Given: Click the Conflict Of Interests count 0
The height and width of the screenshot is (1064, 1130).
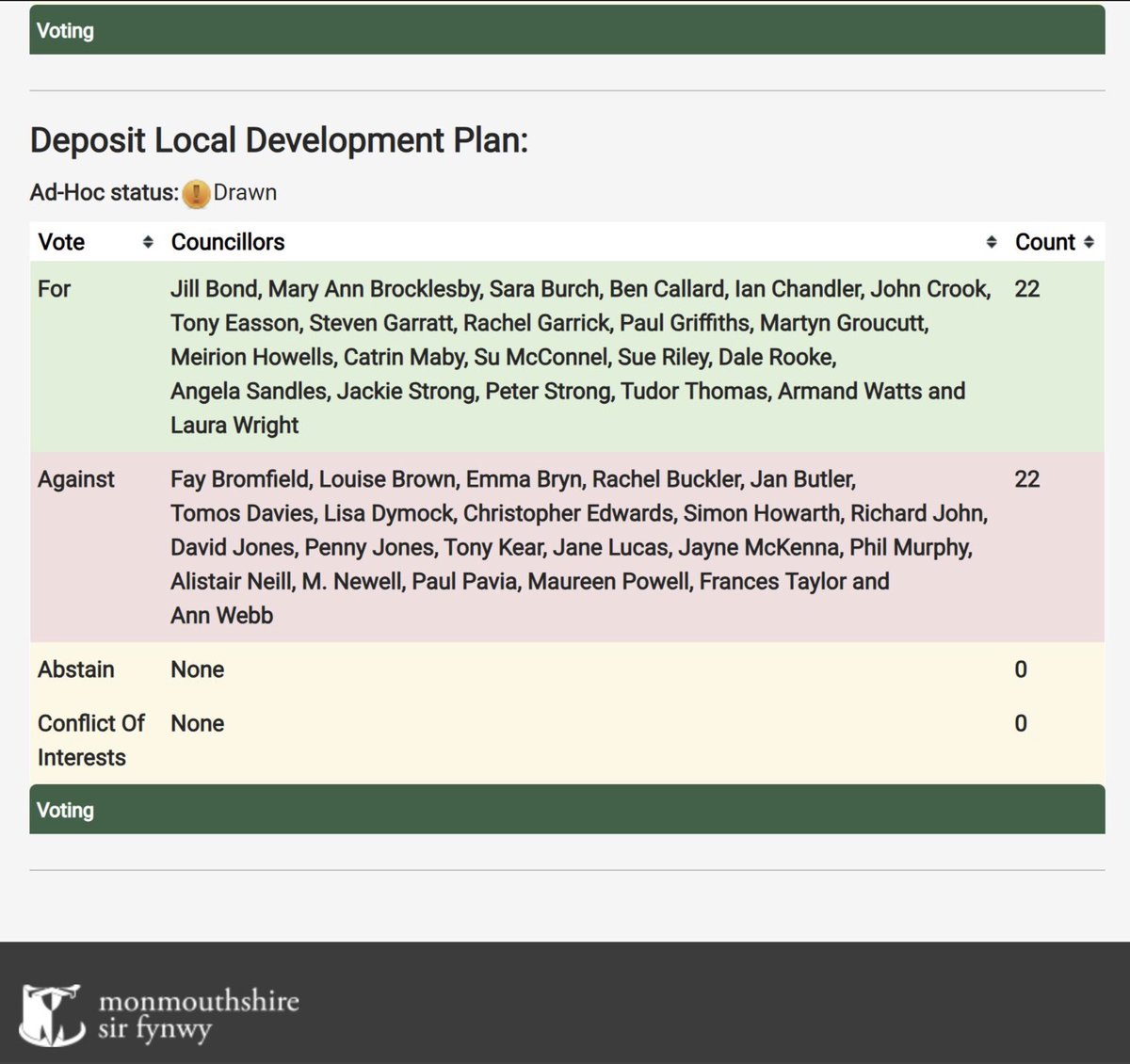Looking at the screenshot, I should [x=1021, y=723].
